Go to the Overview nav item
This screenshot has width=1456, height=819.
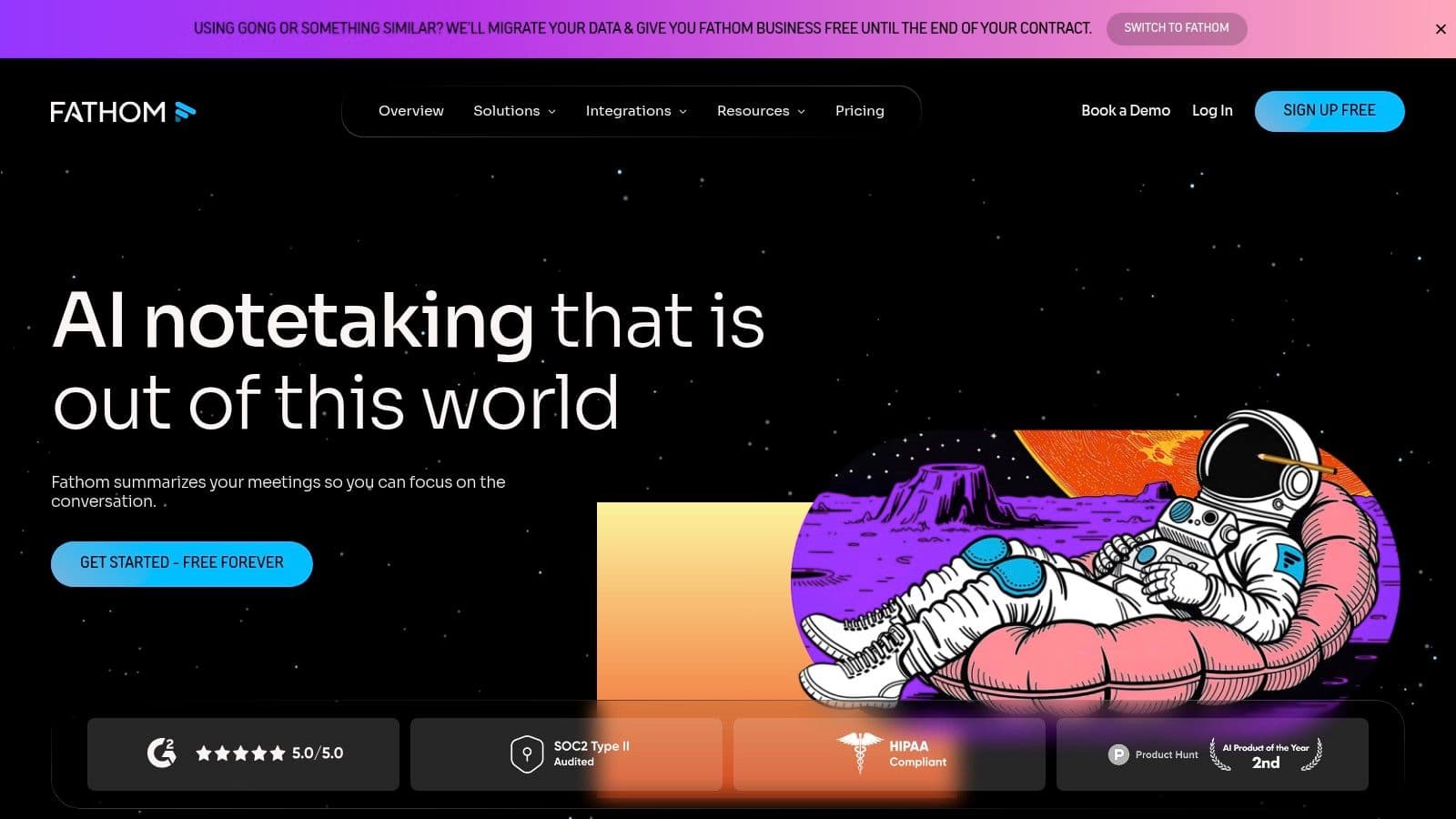pyautogui.click(x=411, y=111)
